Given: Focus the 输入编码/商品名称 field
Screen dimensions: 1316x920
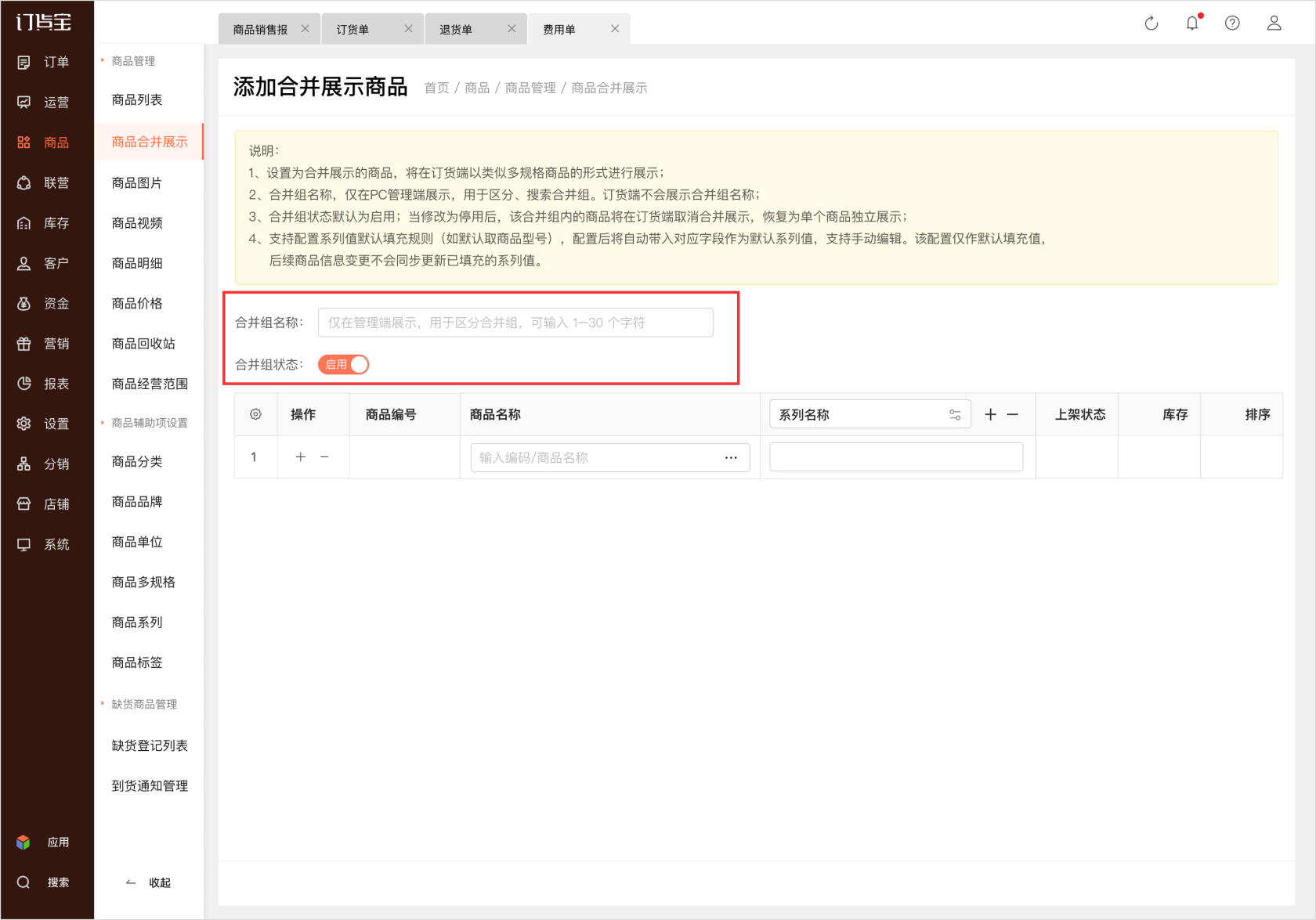Looking at the screenshot, I should (610, 458).
